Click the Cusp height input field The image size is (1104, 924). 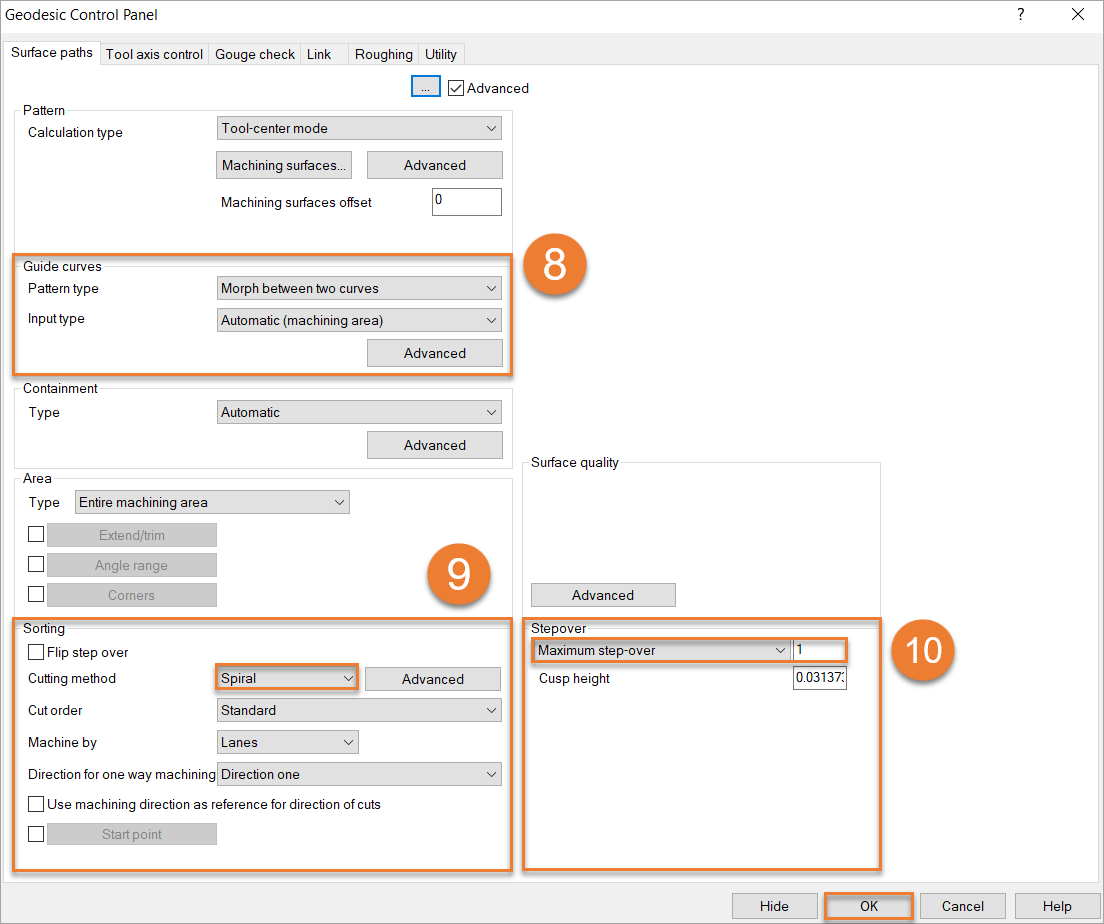coord(819,678)
